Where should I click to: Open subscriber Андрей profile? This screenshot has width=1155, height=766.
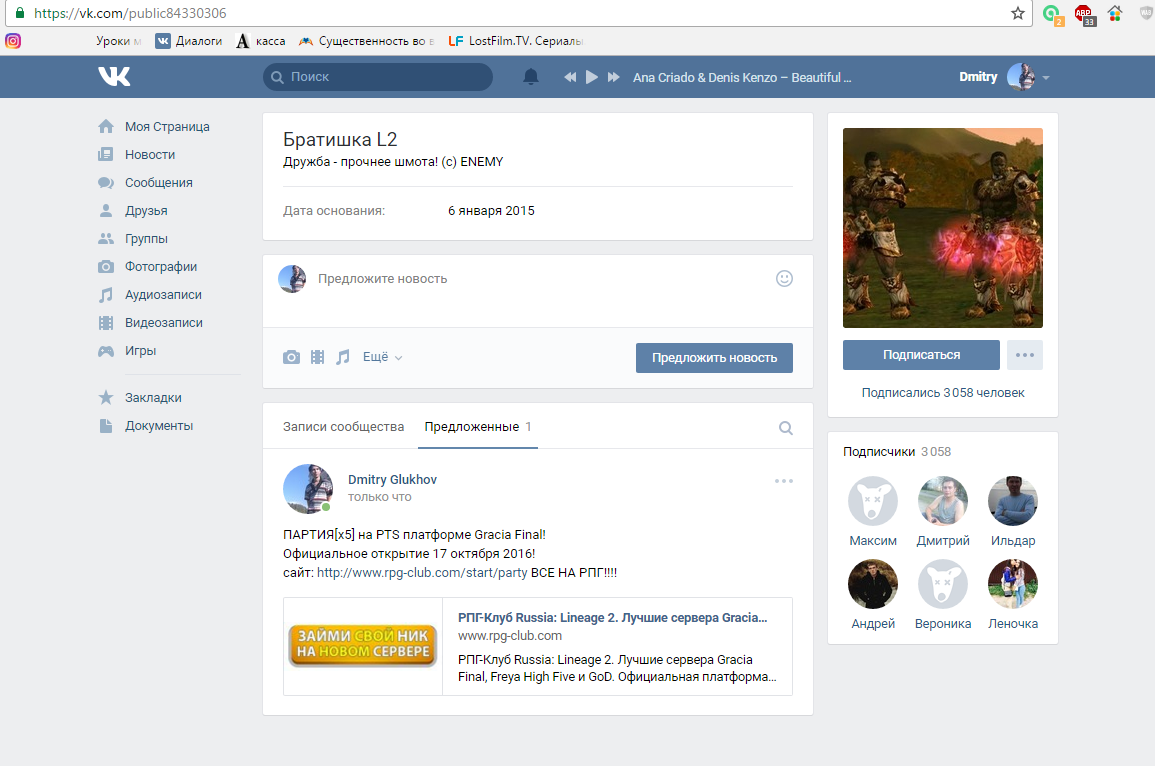(x=873, y=594)
